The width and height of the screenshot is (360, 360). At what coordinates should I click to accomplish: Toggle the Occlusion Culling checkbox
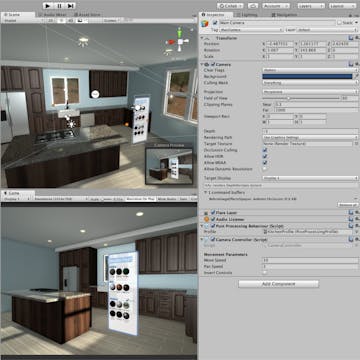(x=265, y=150)
